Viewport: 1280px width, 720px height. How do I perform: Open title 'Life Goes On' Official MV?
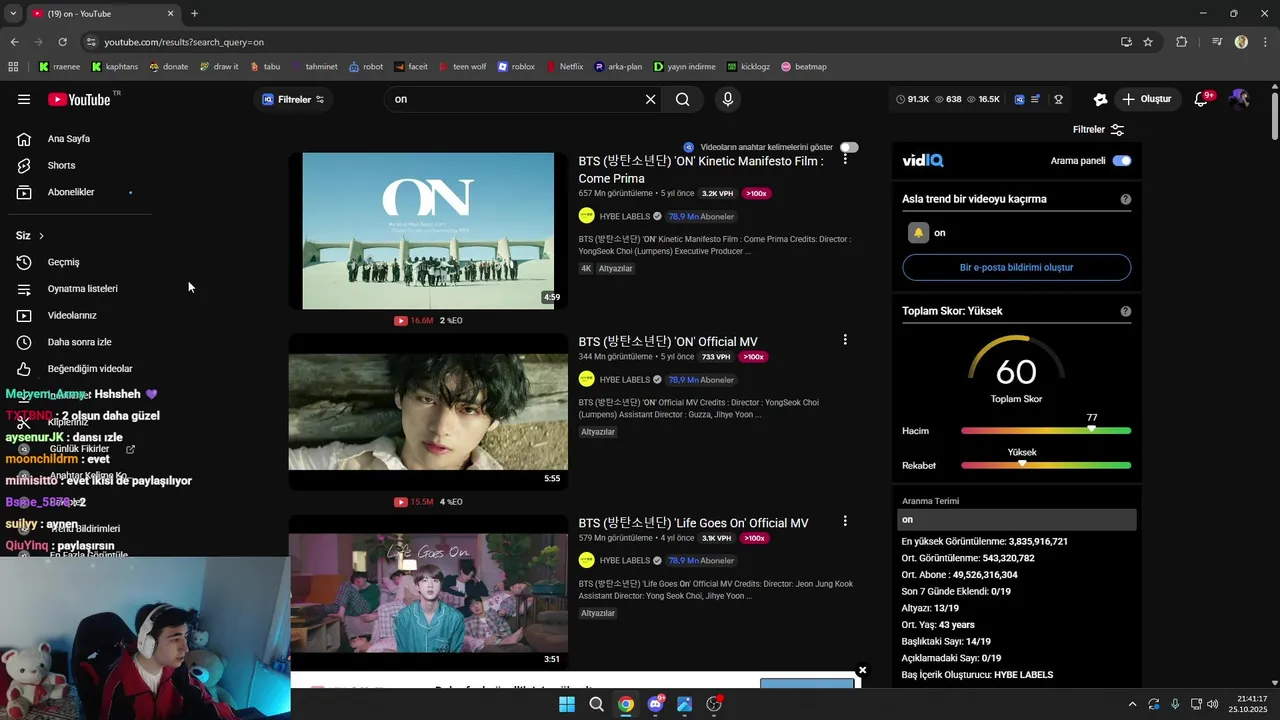(693, 523)
